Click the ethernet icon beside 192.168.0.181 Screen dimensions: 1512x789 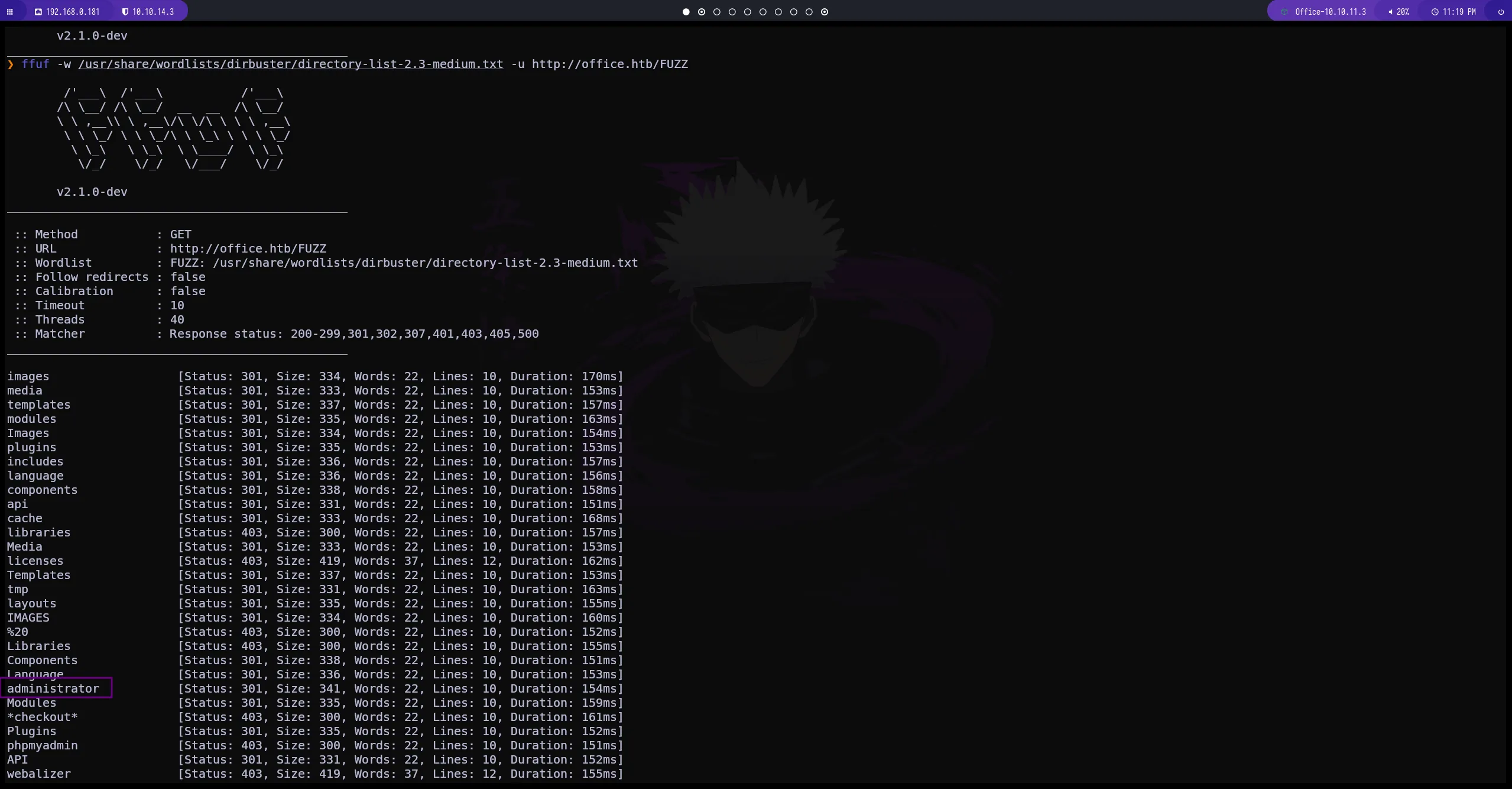38,12
